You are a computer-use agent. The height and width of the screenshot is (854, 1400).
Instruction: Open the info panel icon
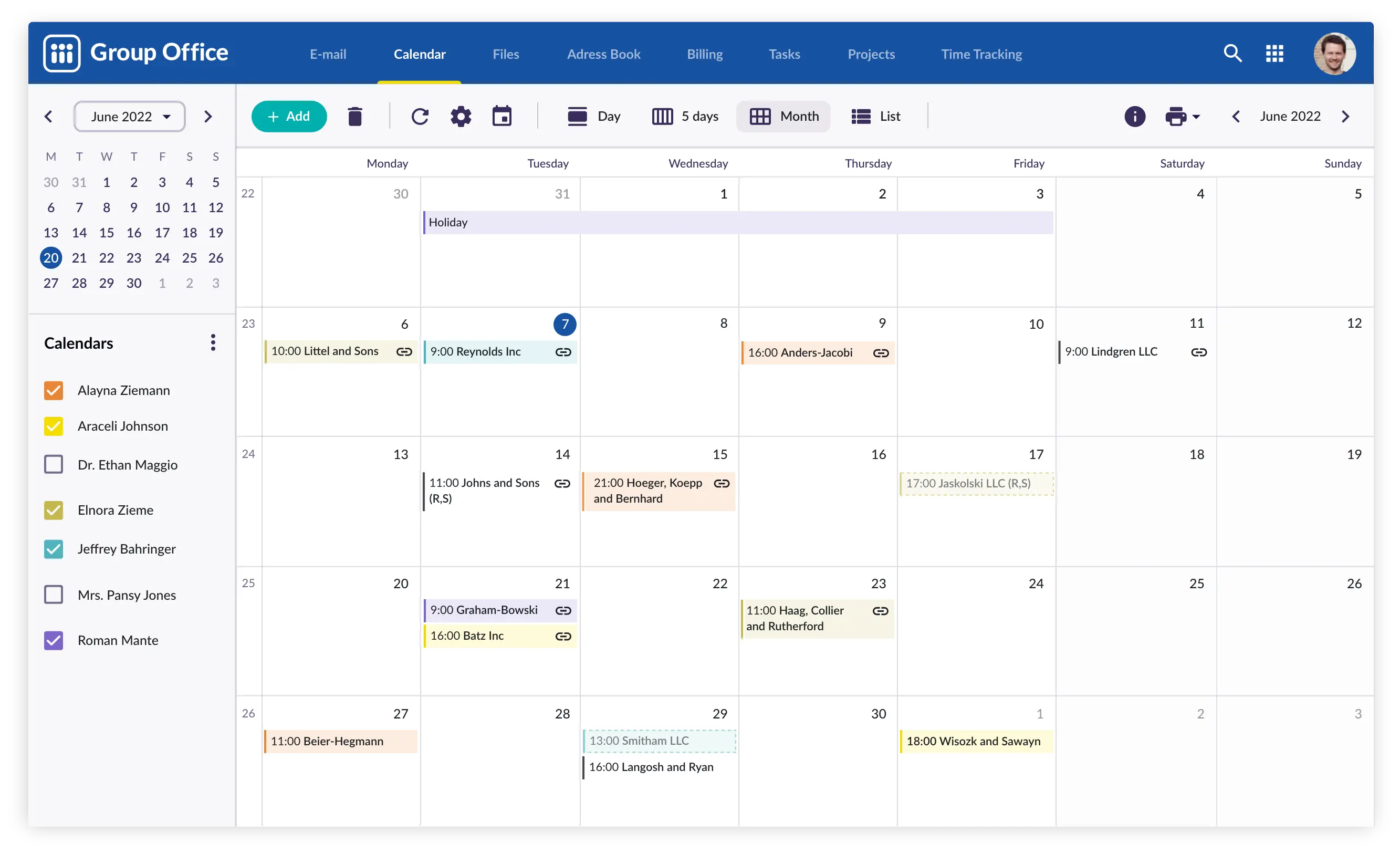pos(1135,115)
